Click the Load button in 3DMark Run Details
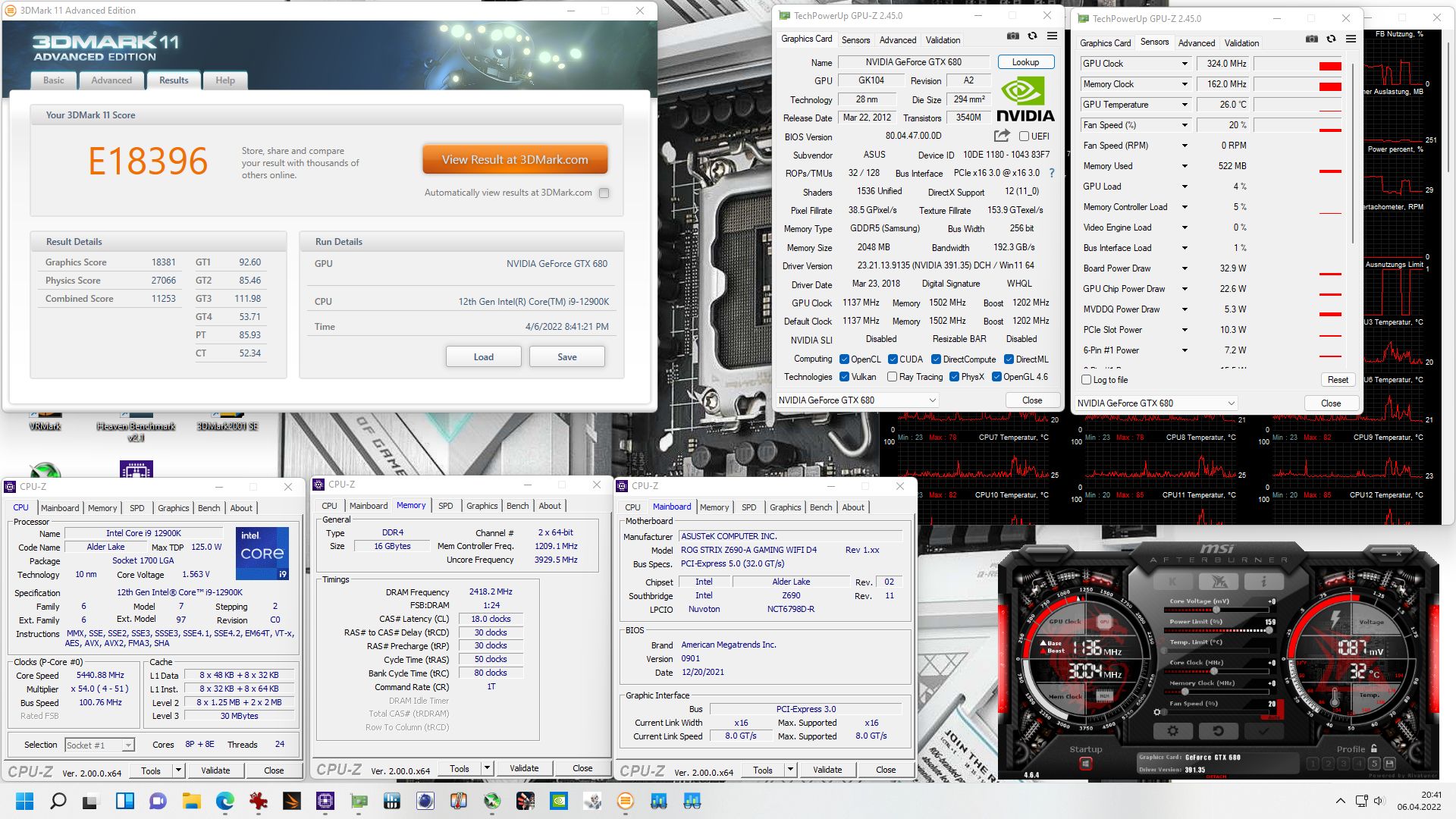The width and height of the screenshot is (1456, 819). pos(483,357)
